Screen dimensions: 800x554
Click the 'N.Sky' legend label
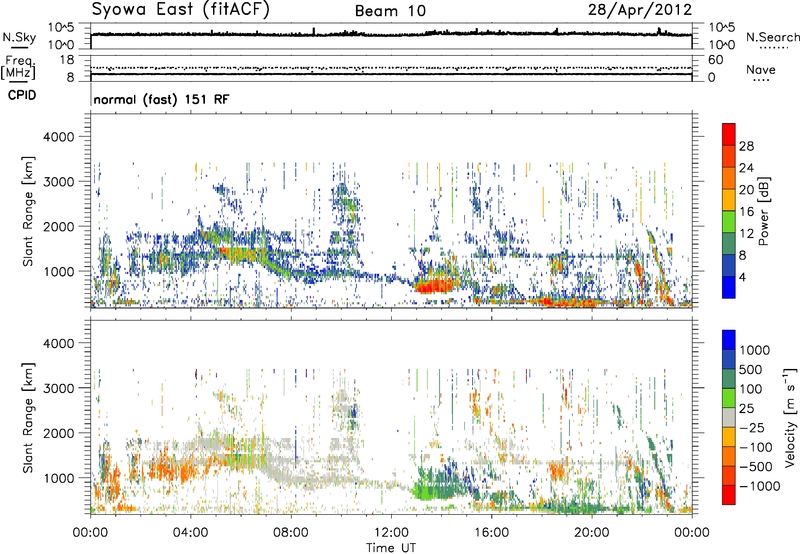[x=19, y=37]
